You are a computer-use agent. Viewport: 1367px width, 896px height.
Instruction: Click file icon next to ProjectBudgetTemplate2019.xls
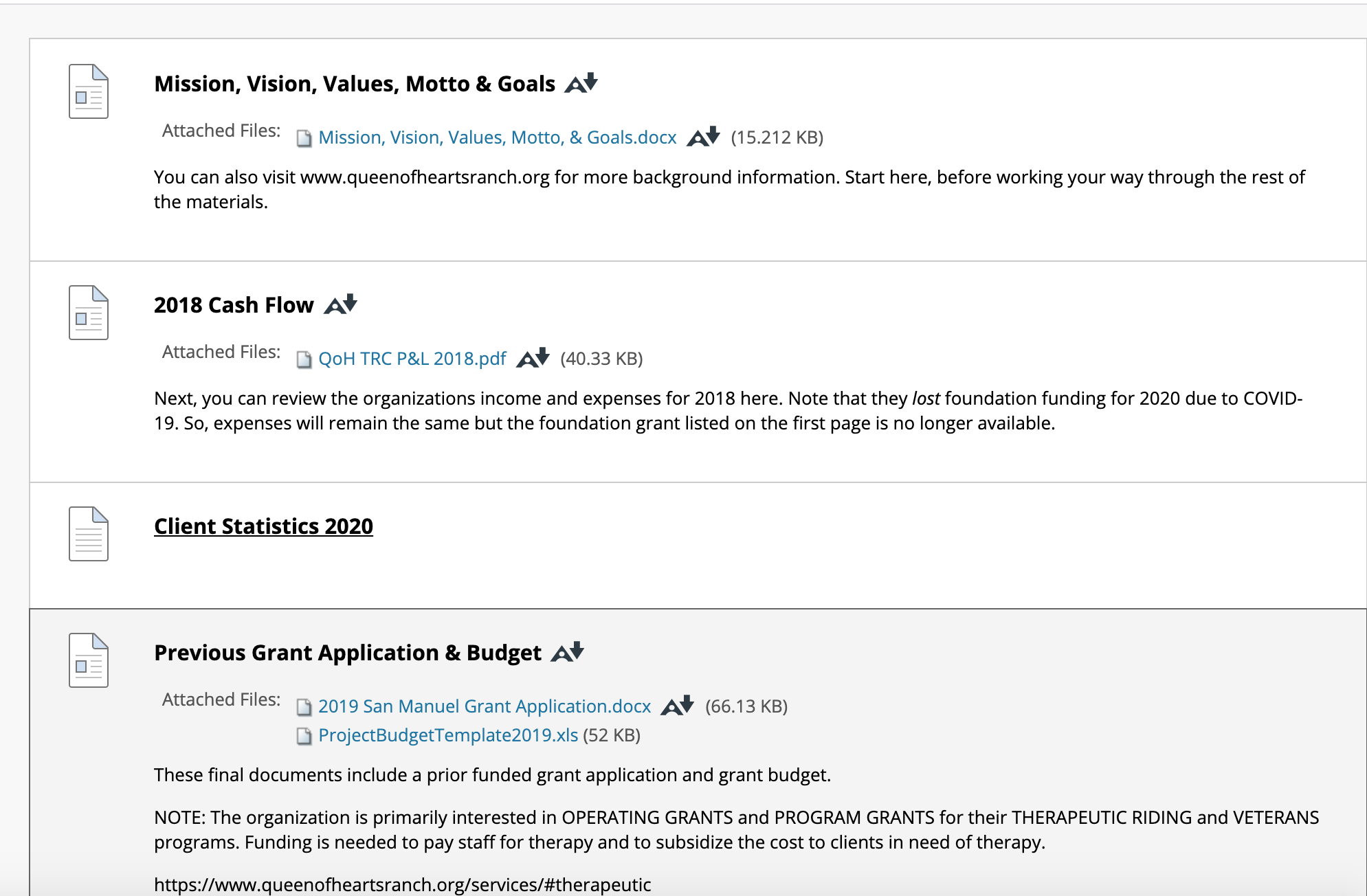tap(304, 737)
